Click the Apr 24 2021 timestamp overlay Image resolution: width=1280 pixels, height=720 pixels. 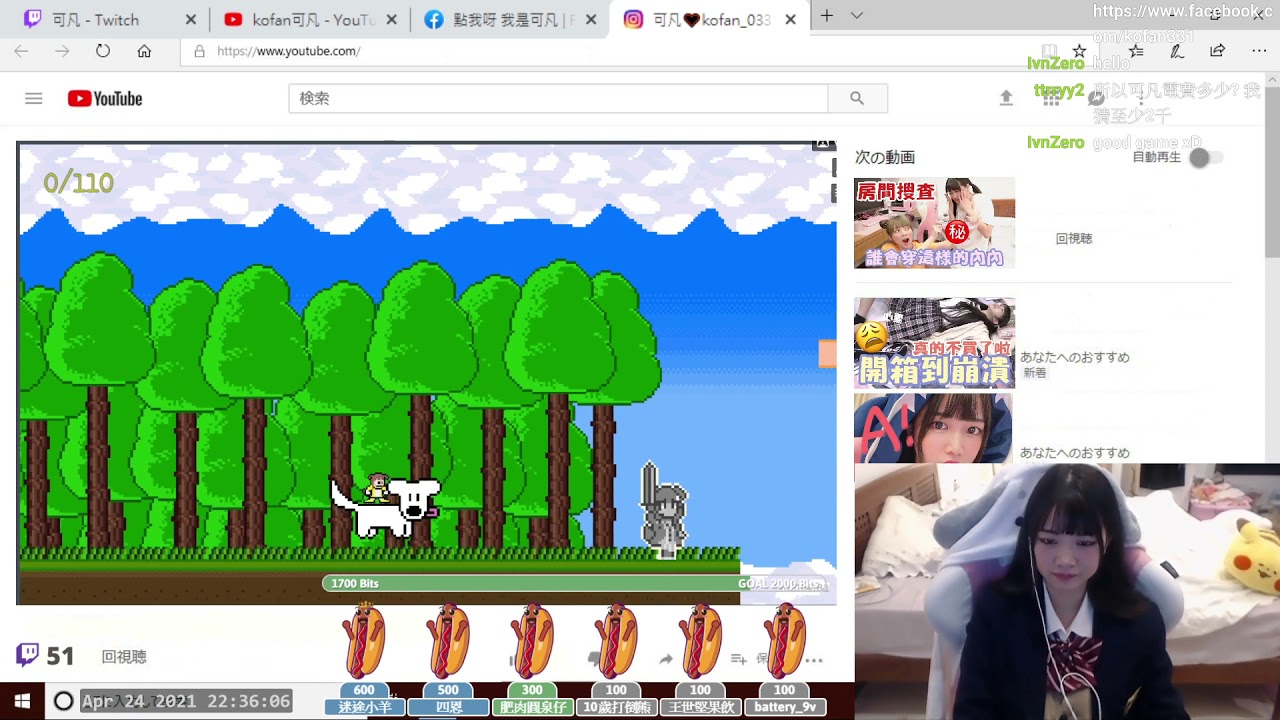pos(186,701)
